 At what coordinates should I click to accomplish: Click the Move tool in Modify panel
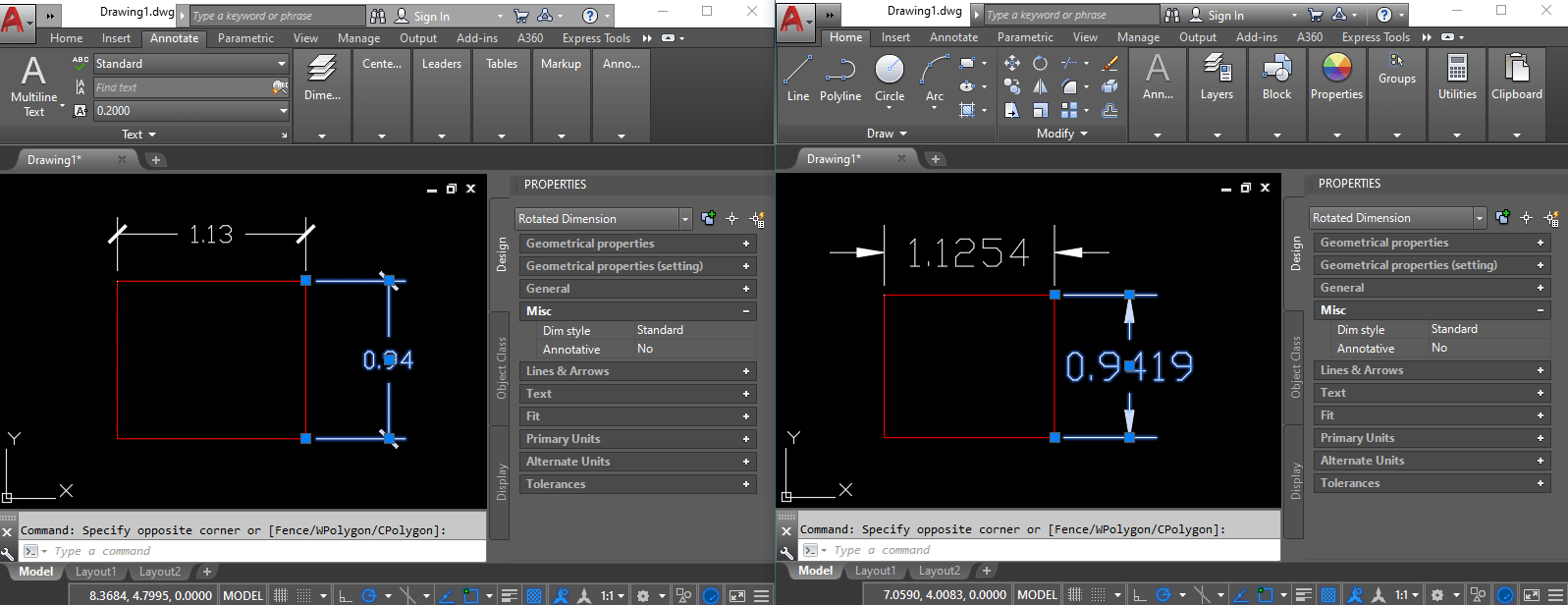coord(1012,63)
